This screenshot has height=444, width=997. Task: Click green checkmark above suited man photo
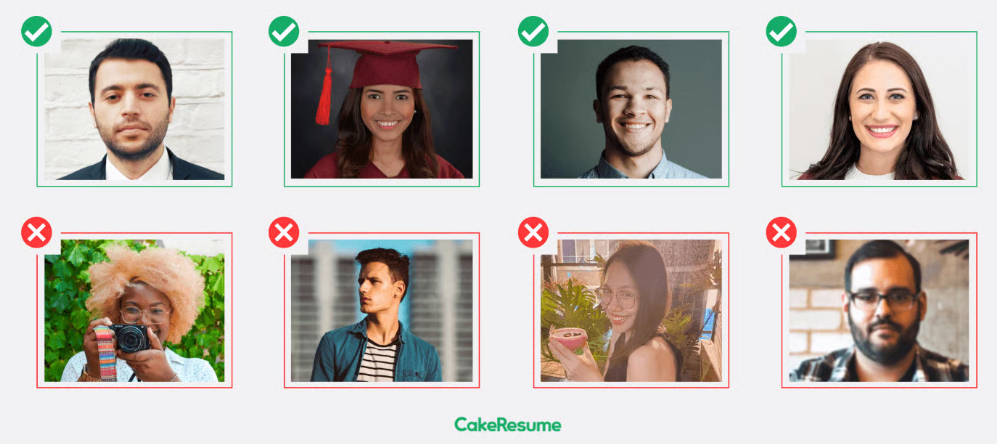pos(36,32)
